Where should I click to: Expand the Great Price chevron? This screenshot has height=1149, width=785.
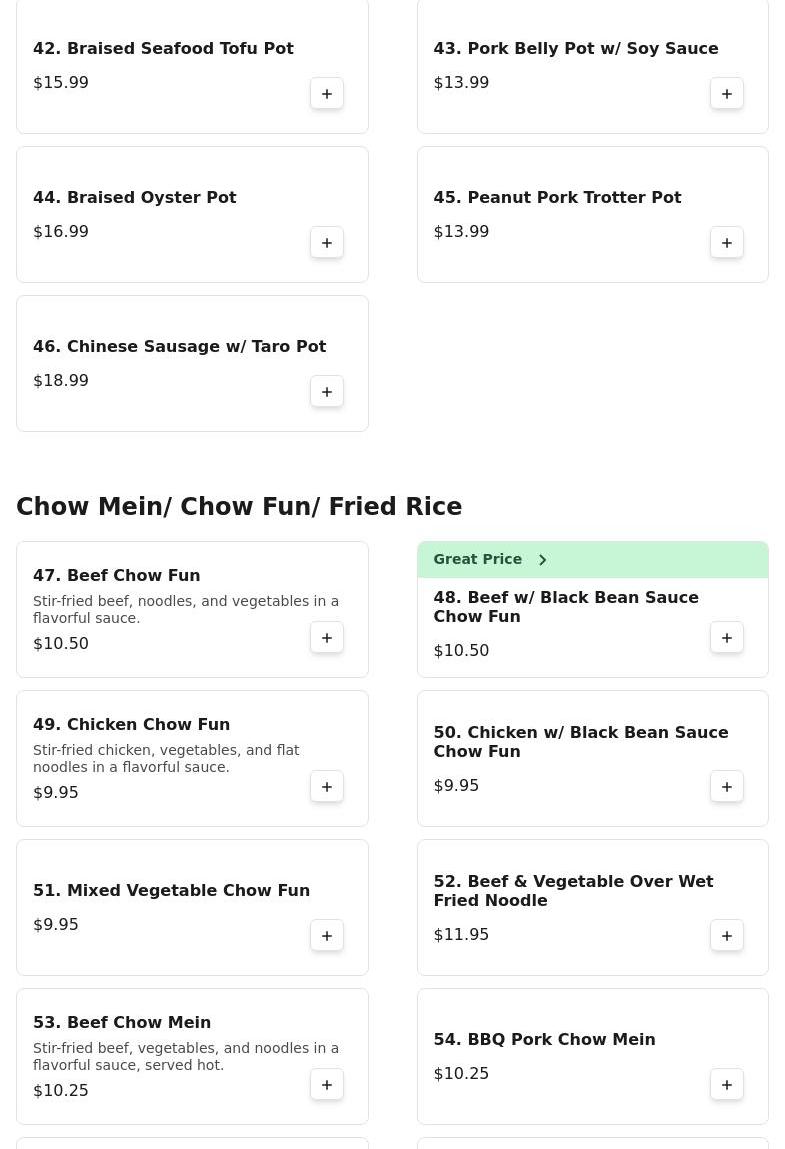click(x=543, y=560)
